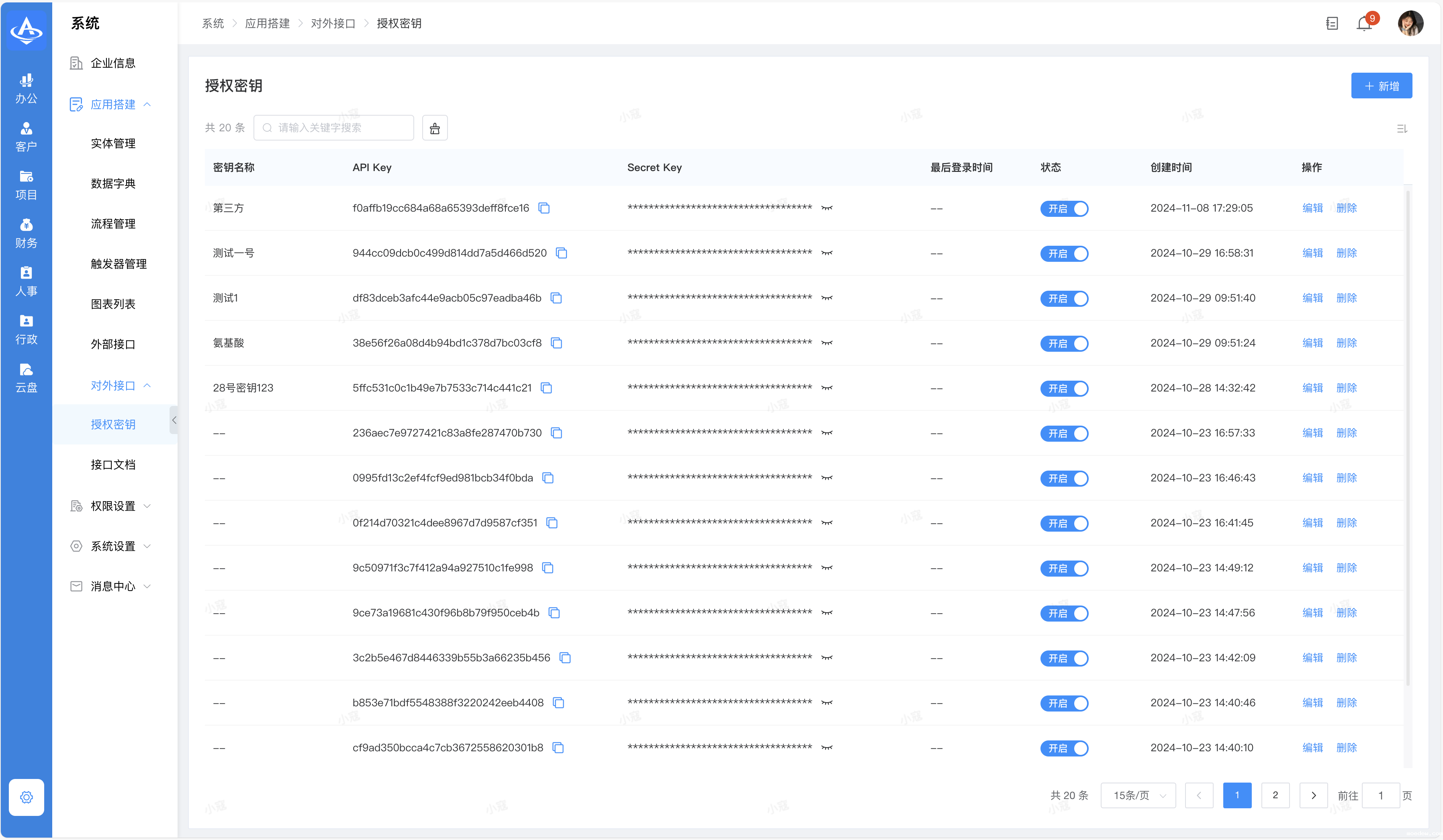This screenshot has height=840, width=1443.
Task: Click the gear settings button at bottom left
Action: point(27,797)
